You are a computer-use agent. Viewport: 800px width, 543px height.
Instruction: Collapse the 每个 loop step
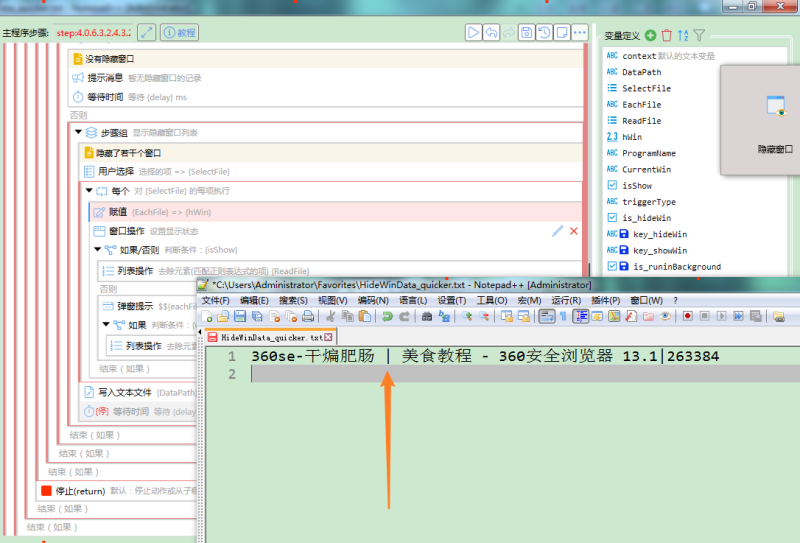click(x=89, y=190)
